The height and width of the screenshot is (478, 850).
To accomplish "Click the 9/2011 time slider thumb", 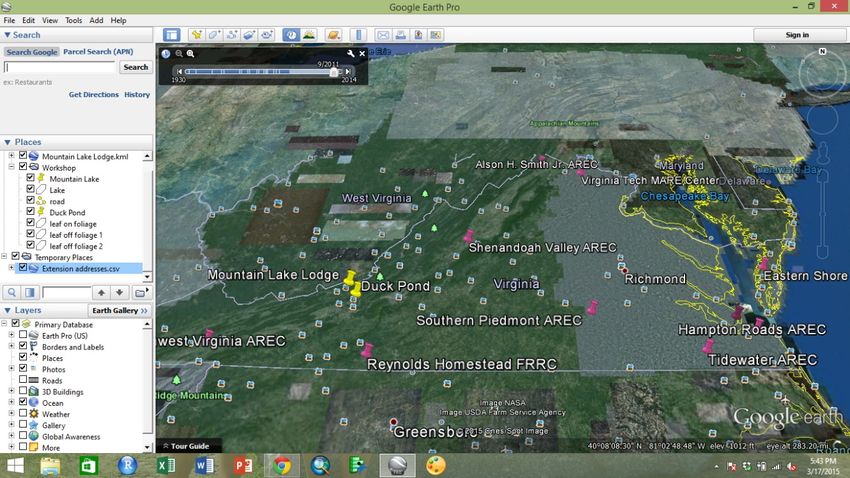I will coord(334,72).
